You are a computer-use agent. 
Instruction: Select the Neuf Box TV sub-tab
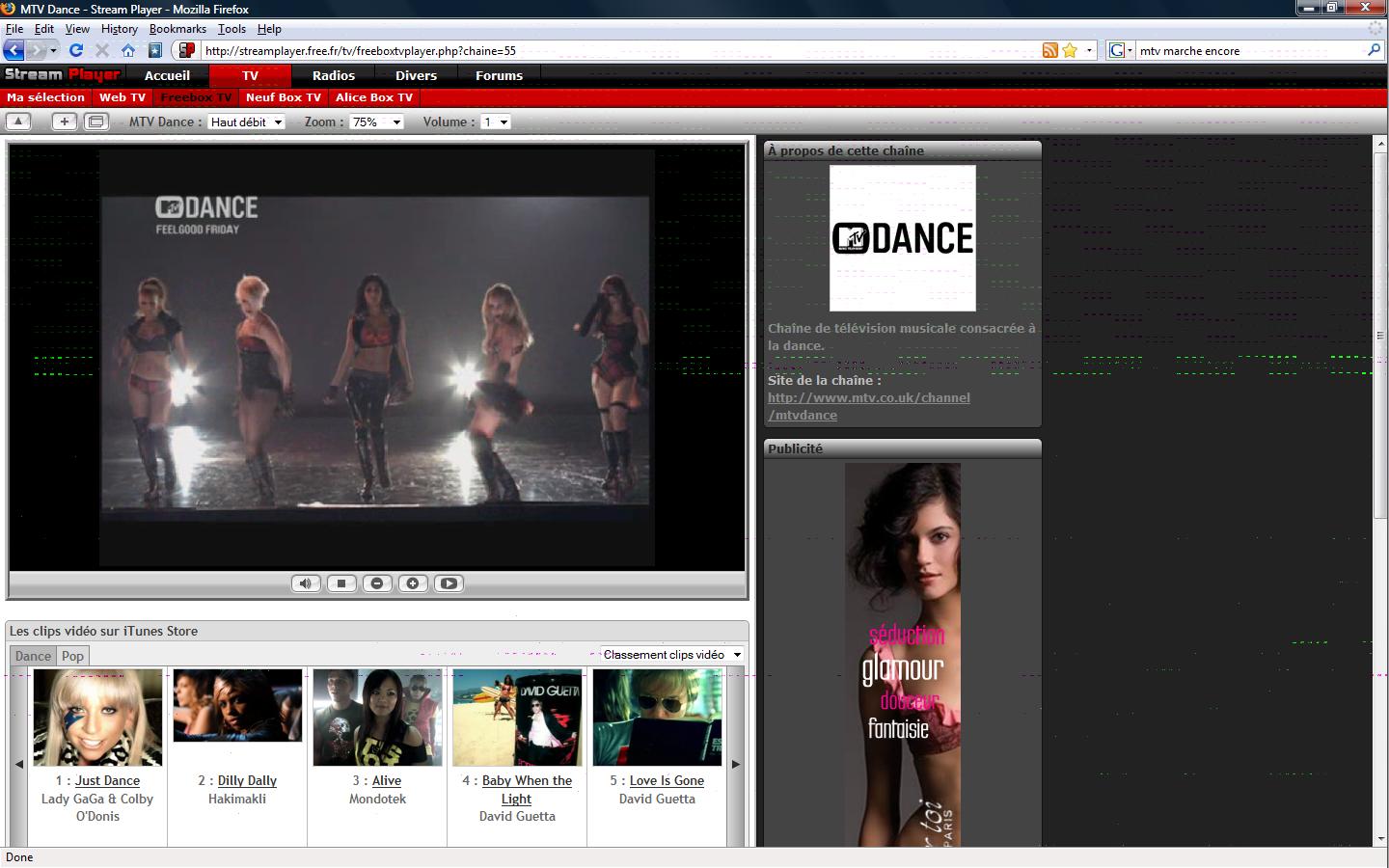tap(283, 97)
